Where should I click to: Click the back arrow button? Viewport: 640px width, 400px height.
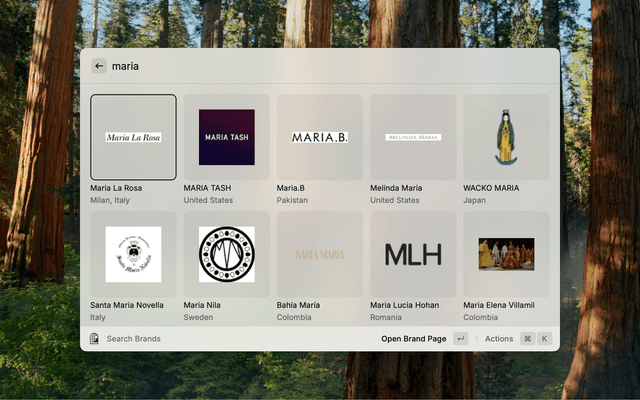click(99, 66)
